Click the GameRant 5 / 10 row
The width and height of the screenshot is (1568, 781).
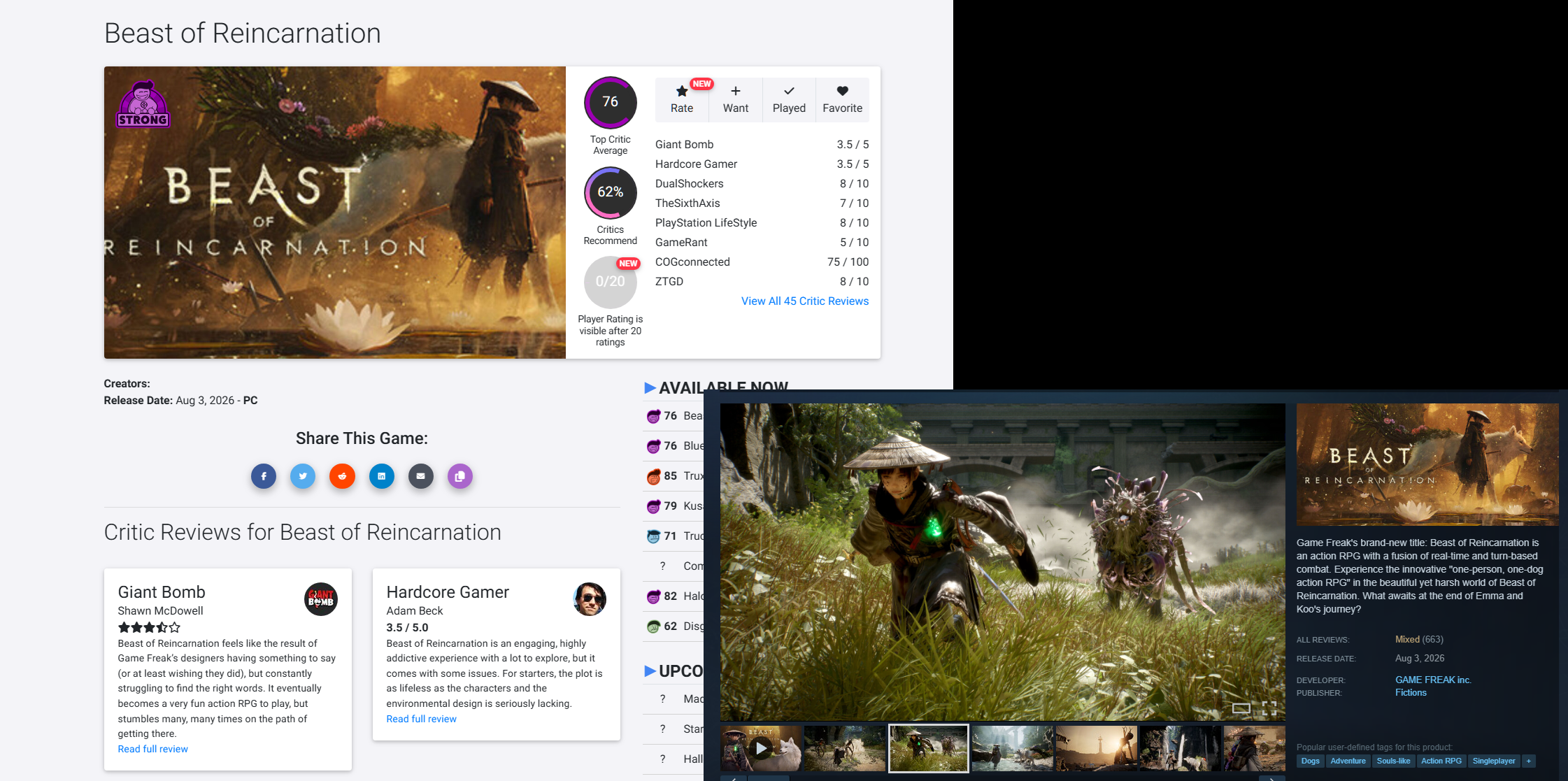762,243
